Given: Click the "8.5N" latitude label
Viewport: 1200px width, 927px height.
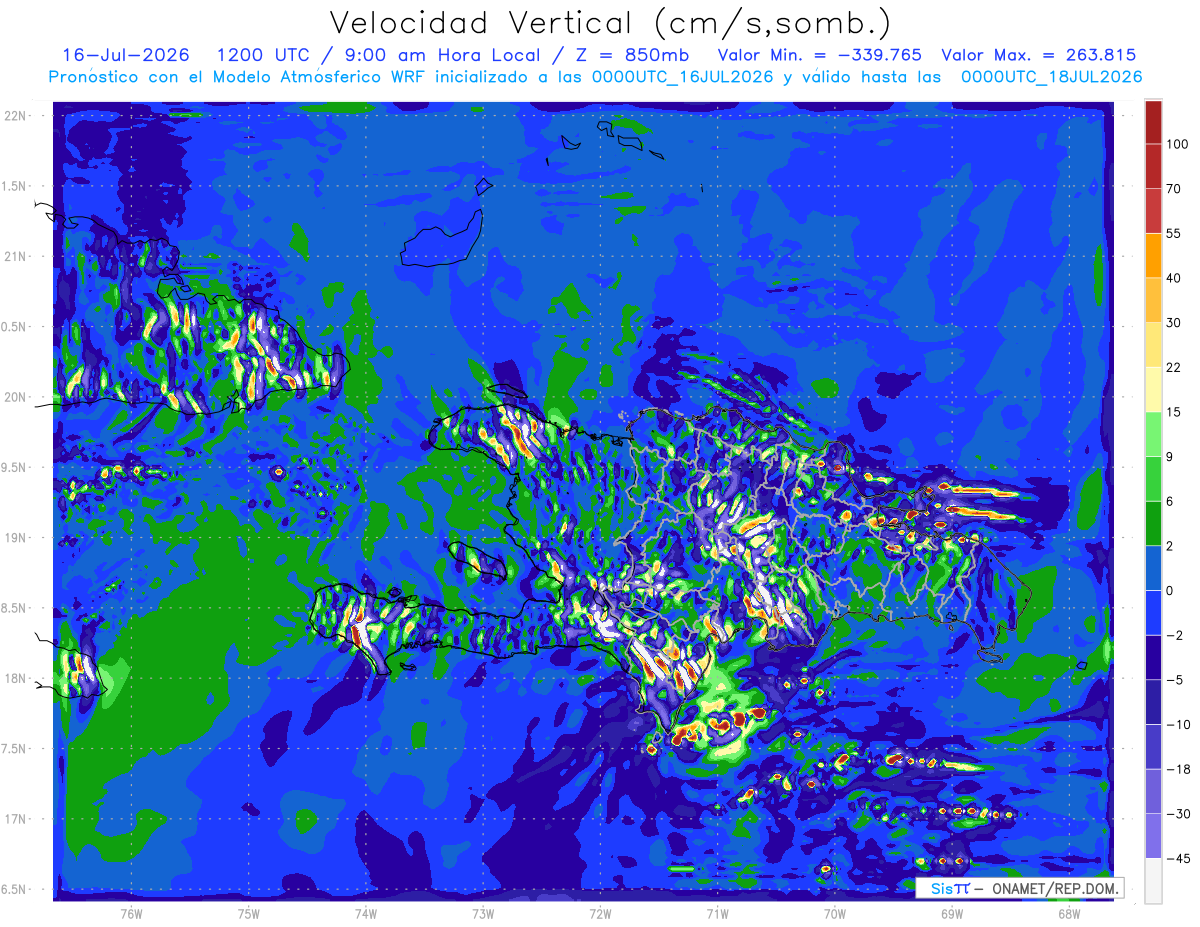Looking at the screenshot, I should pyautogui.click(x=14, y=608).
